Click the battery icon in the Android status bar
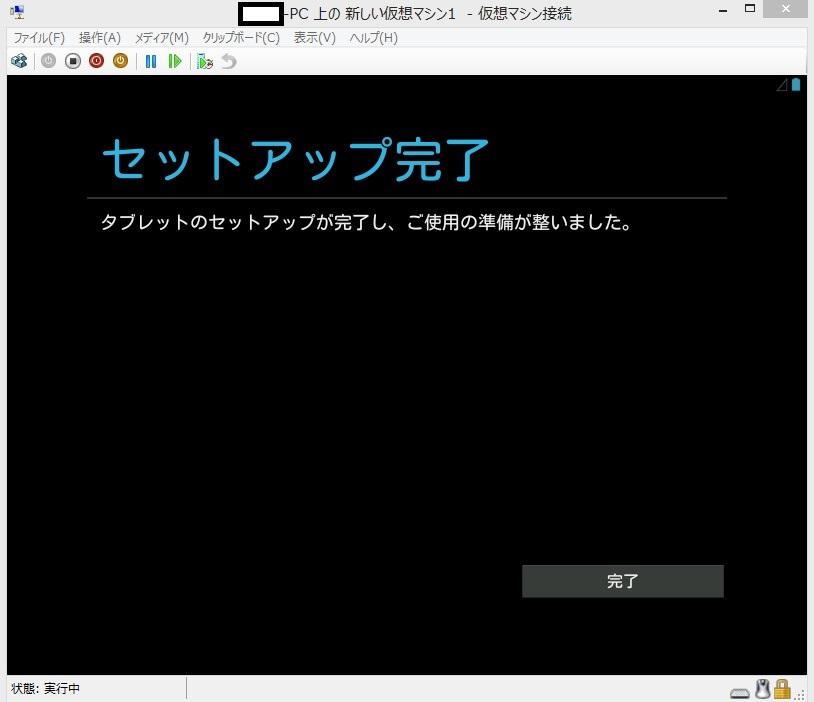This screenshot has width=814, height=702. click(x=796, y=84)
